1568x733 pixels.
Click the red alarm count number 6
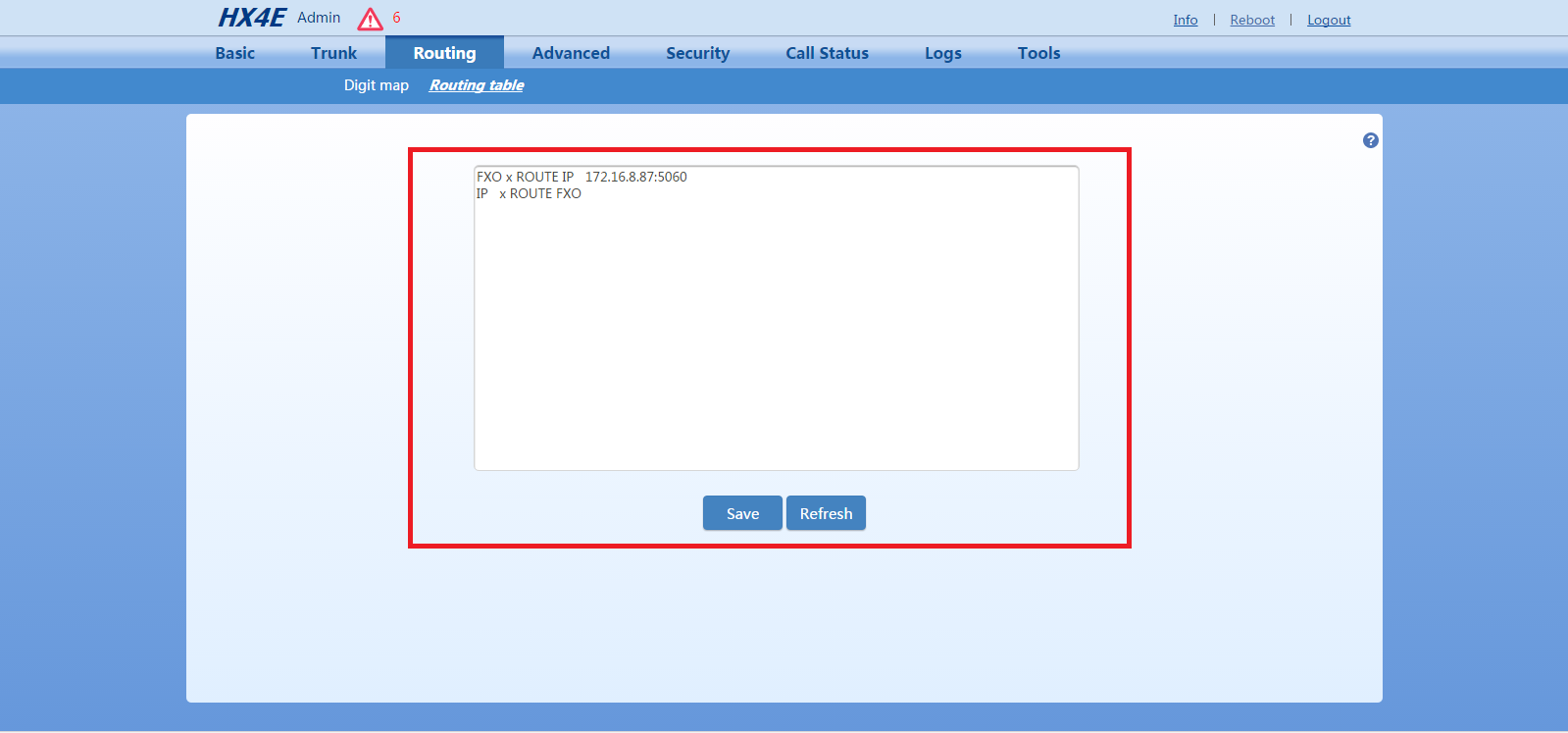coord(396,18)
